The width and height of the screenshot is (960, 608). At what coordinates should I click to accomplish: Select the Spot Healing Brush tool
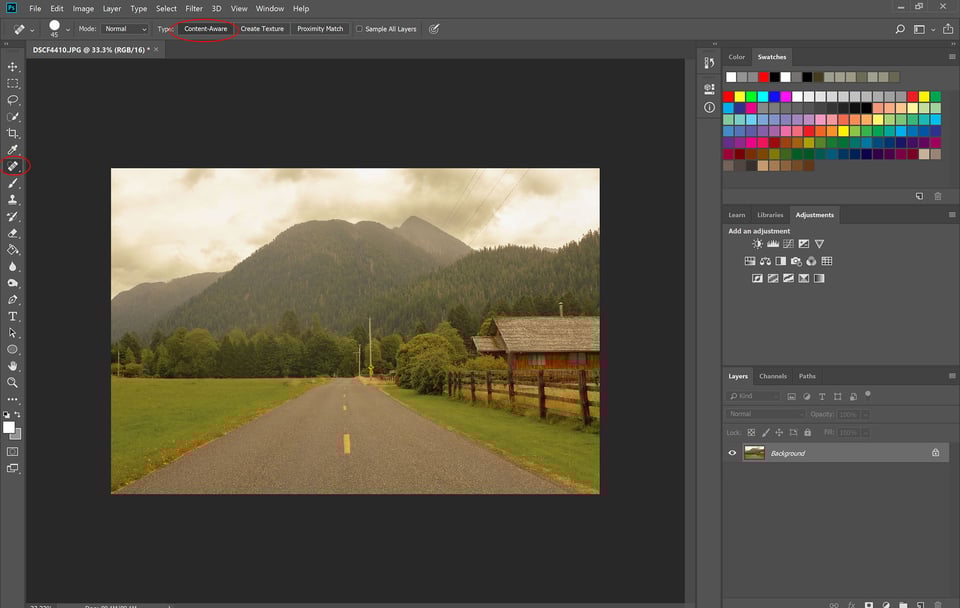pyautogui.click(x=12, y=166)
